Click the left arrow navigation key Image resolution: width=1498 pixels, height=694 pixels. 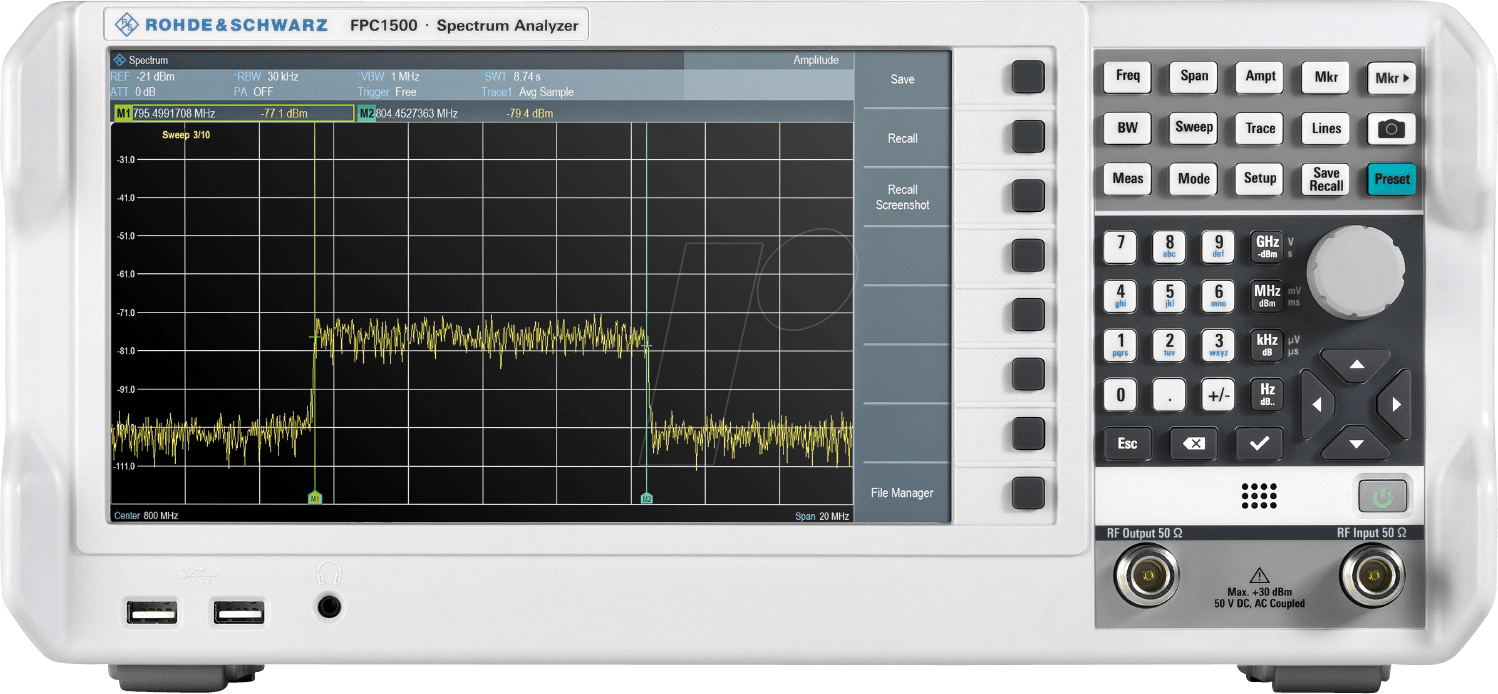(x=1316, y=404)
